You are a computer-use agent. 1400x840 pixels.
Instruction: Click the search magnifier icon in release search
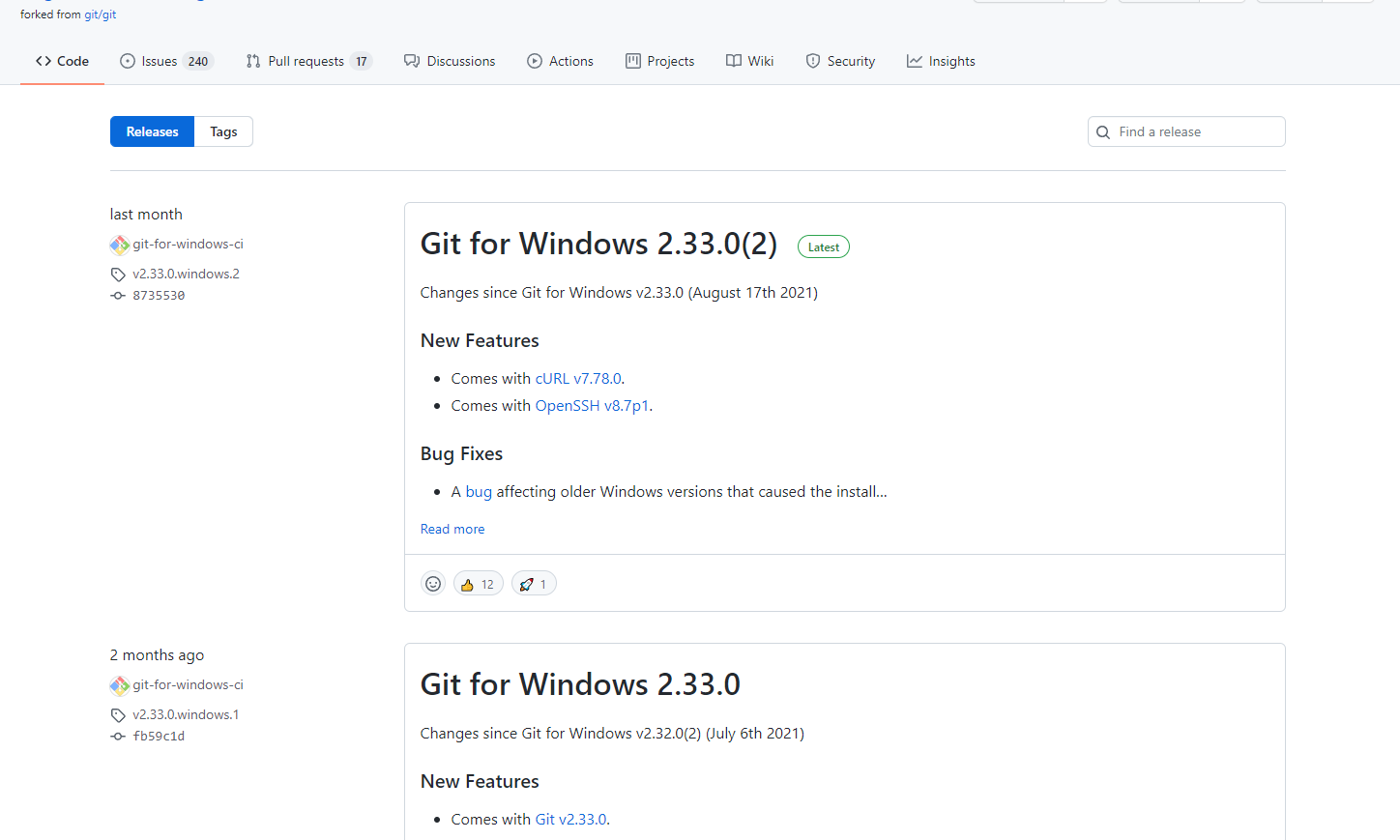[x=1103, y=132]
